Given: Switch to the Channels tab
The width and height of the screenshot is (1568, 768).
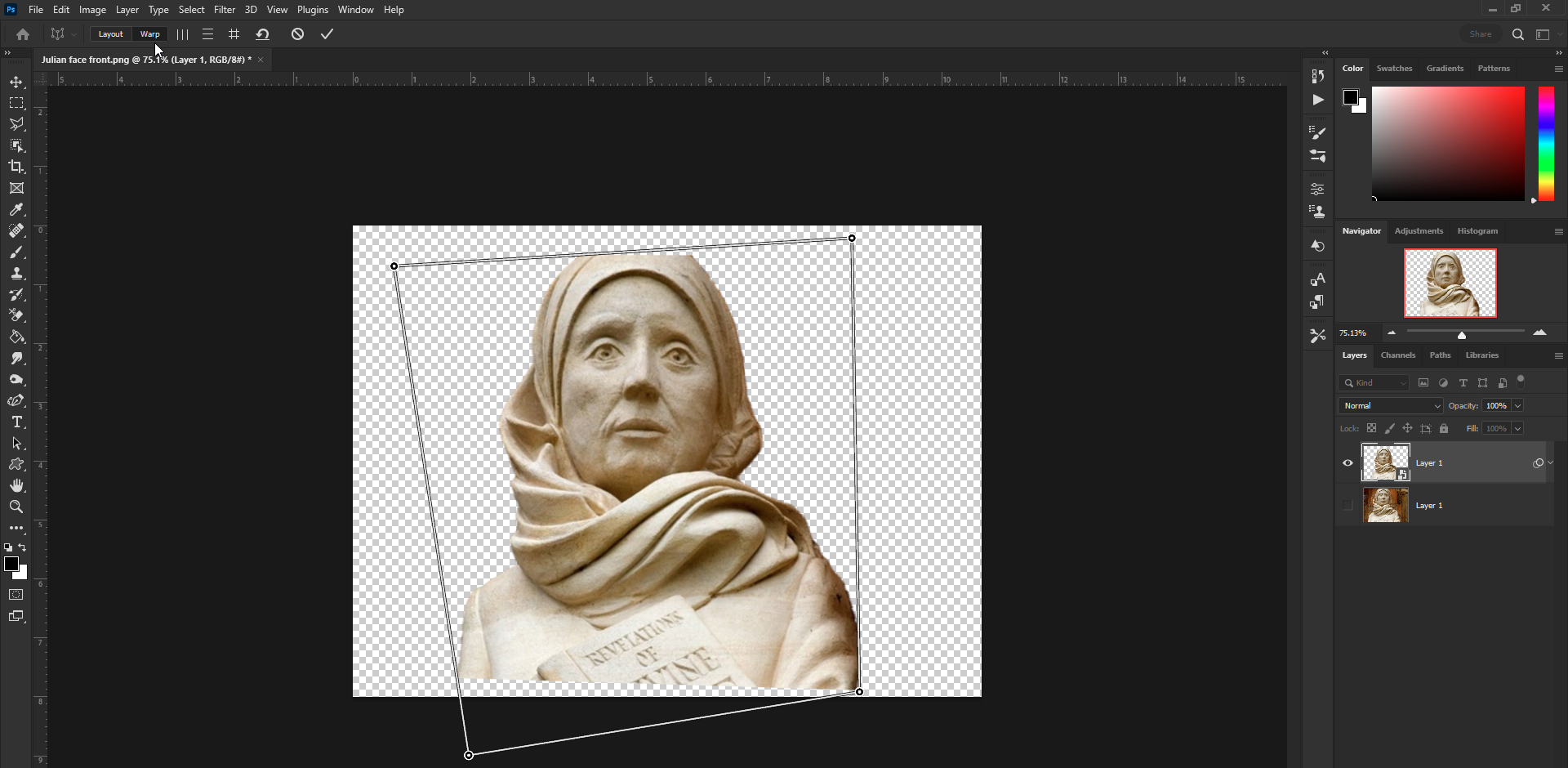Looking at the screenshot, I should click(1397, 355).
